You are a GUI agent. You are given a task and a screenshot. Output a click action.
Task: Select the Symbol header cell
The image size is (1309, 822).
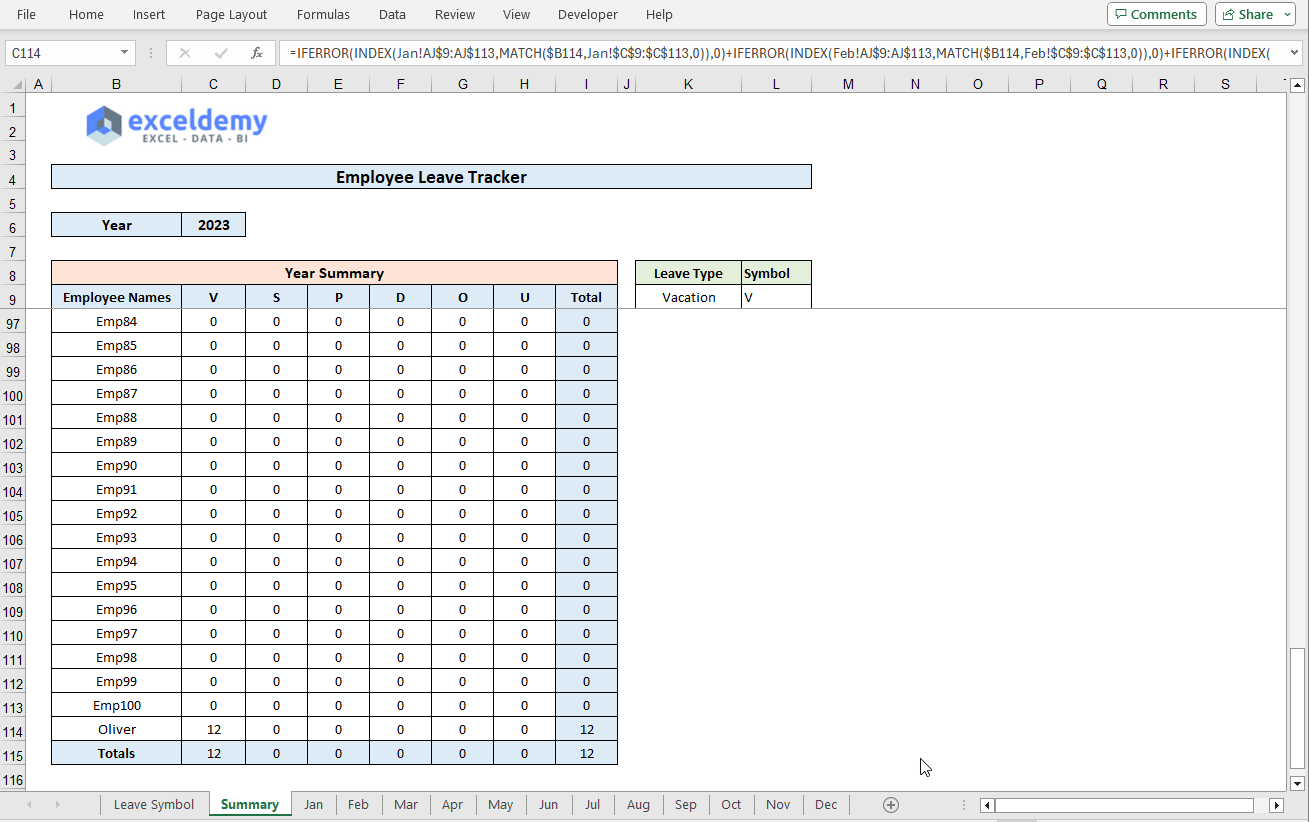coord(777,273)
